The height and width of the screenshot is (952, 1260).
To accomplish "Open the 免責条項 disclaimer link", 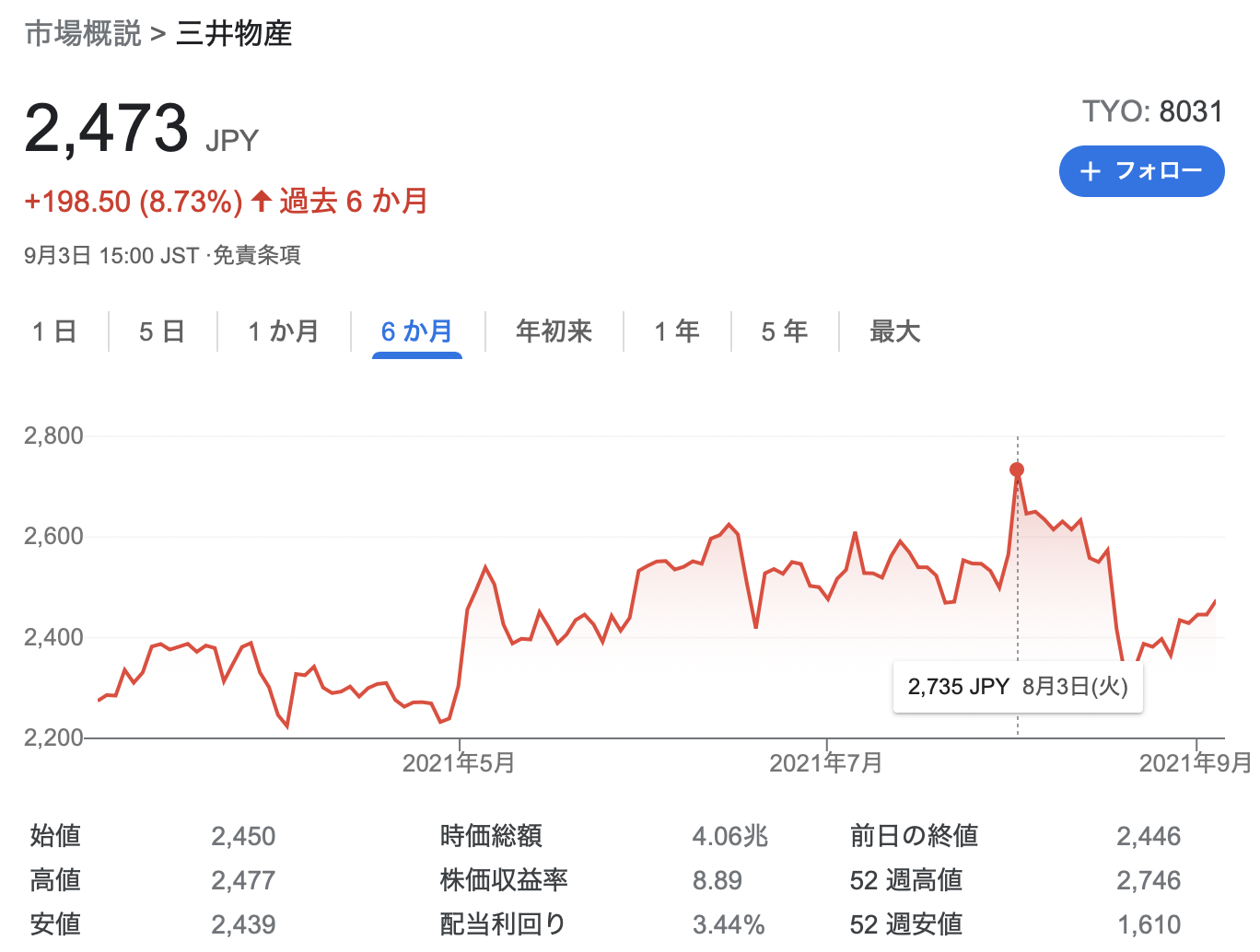I will click(257, 255).
